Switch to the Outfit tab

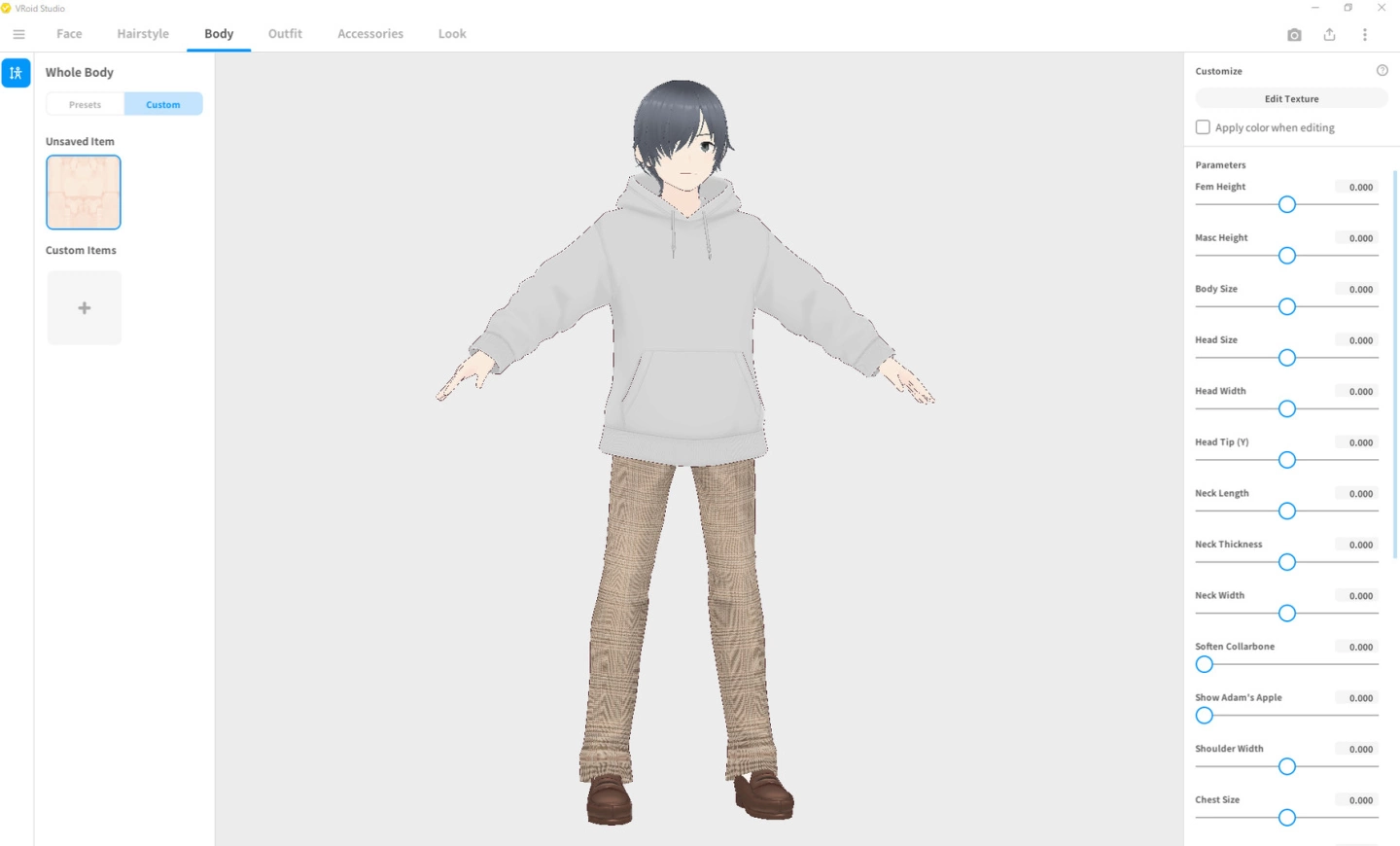click(284, 33)
